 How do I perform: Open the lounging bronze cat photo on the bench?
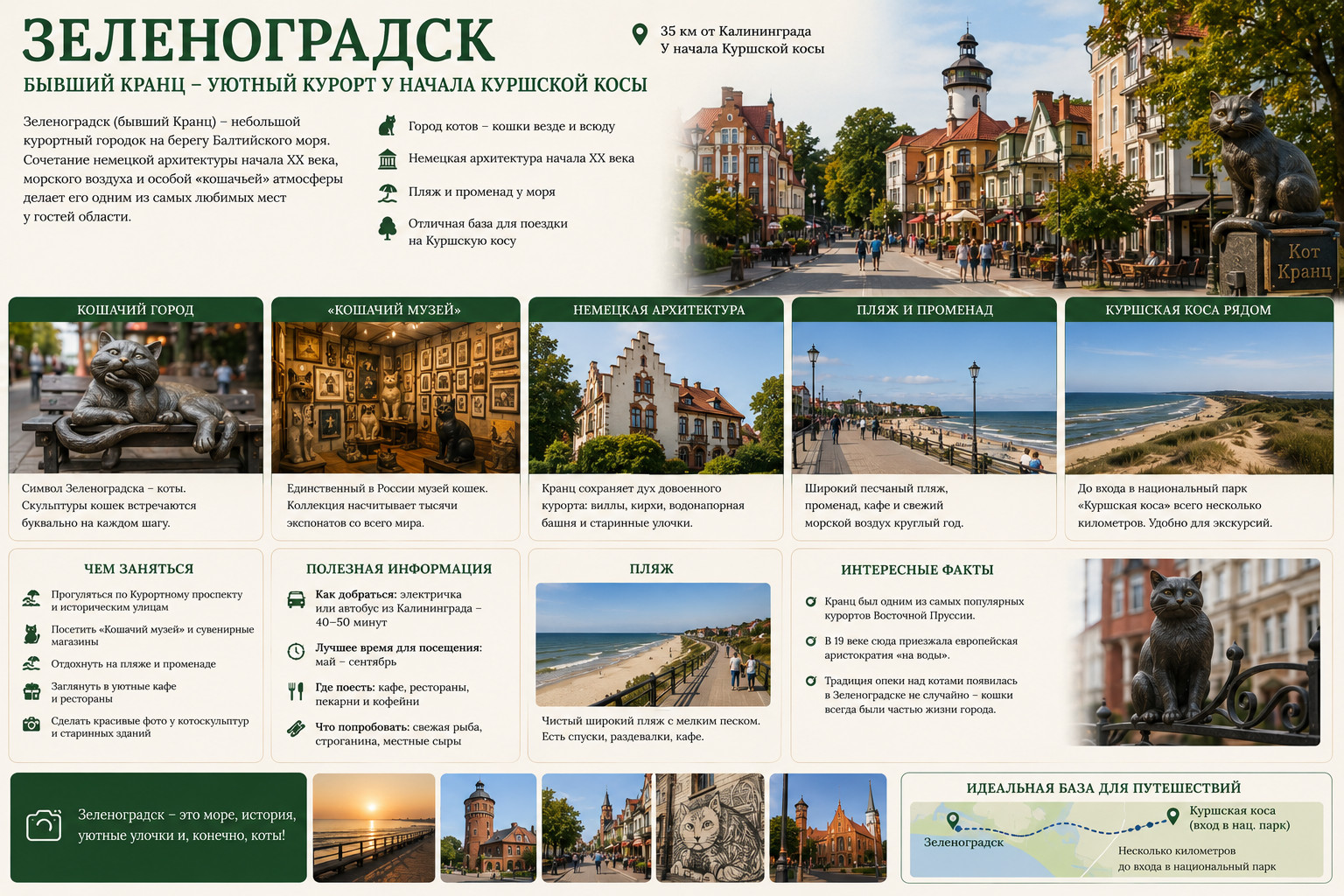[x=136, y=397]
